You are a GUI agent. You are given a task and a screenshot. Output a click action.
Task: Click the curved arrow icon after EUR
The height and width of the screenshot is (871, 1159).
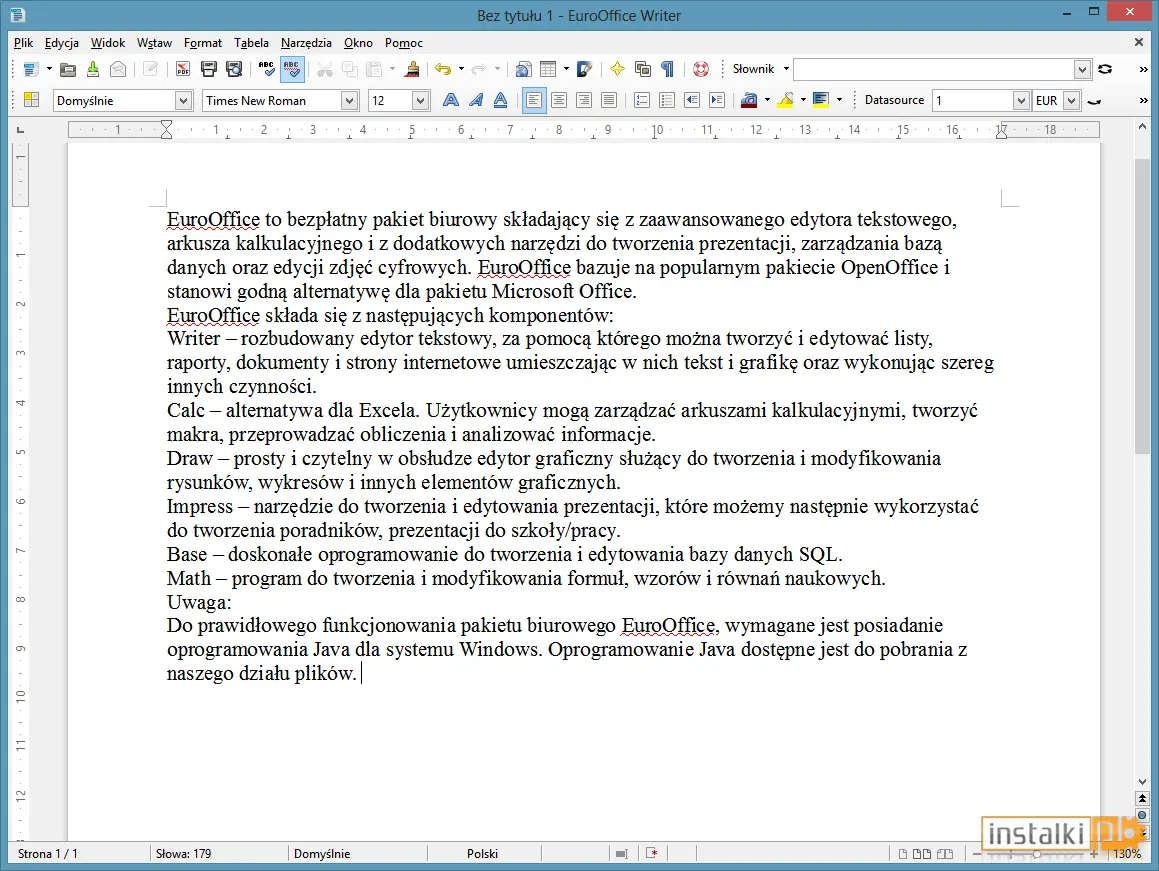tap(1095, 101)
